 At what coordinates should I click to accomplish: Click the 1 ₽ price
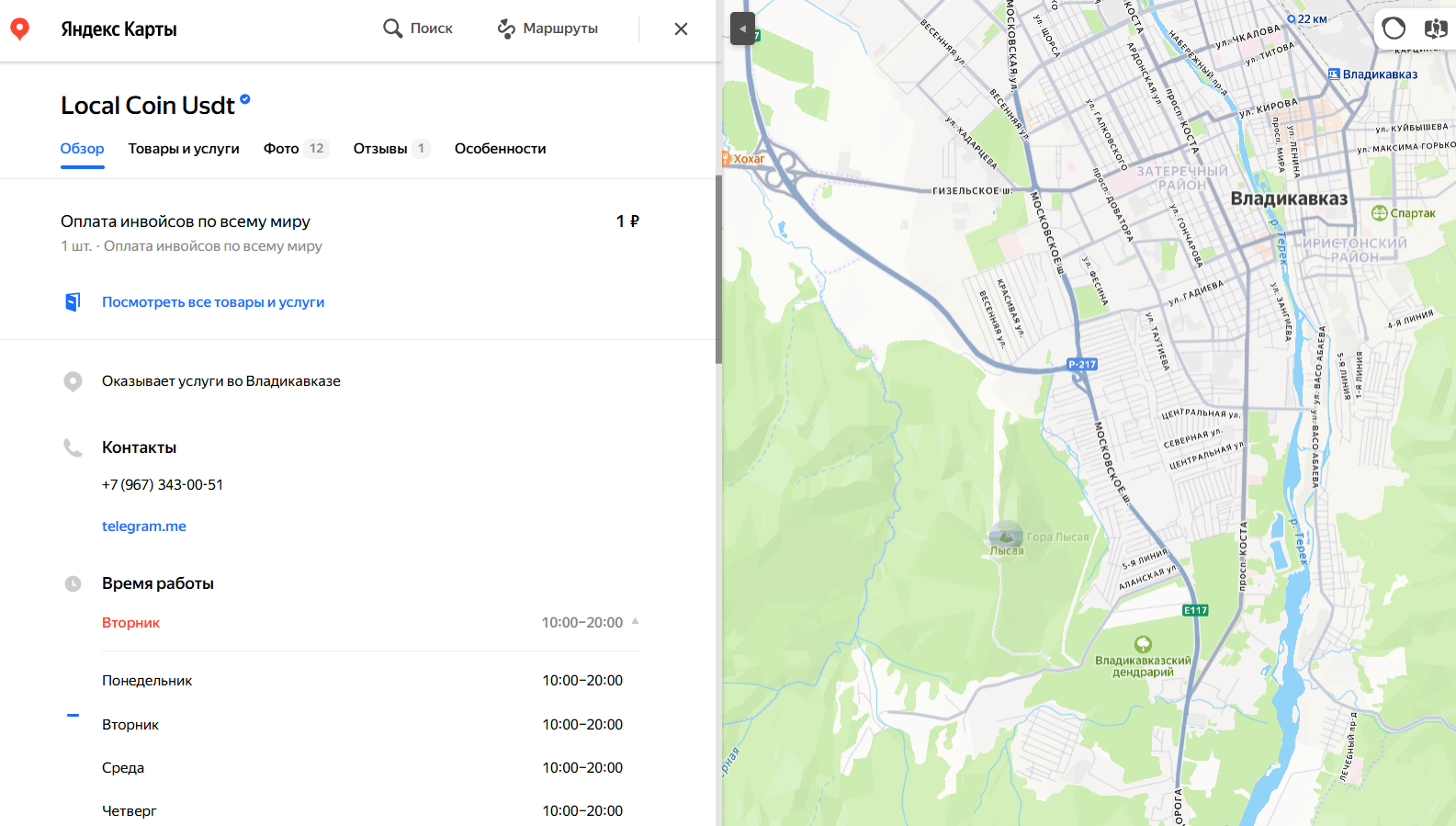(x=627, y=221)
